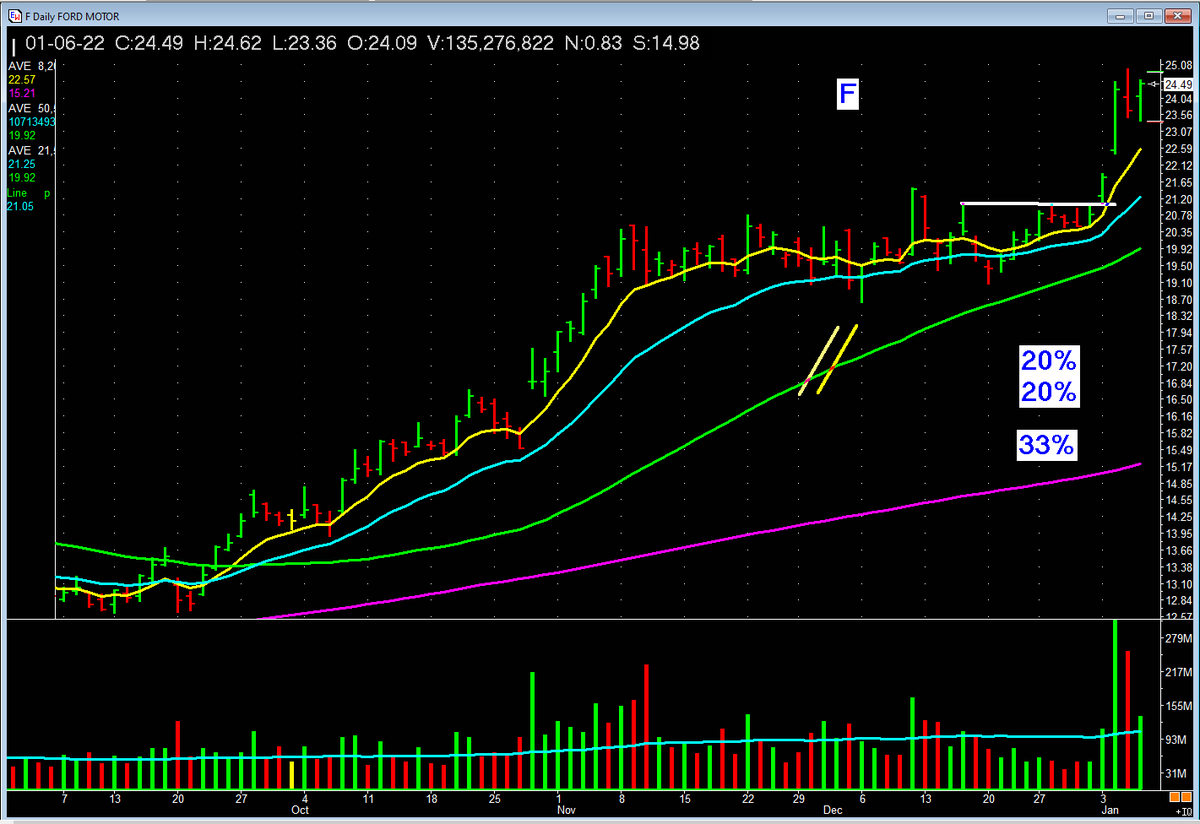Click the cyan 21.05 line value

tap(21, 206)
